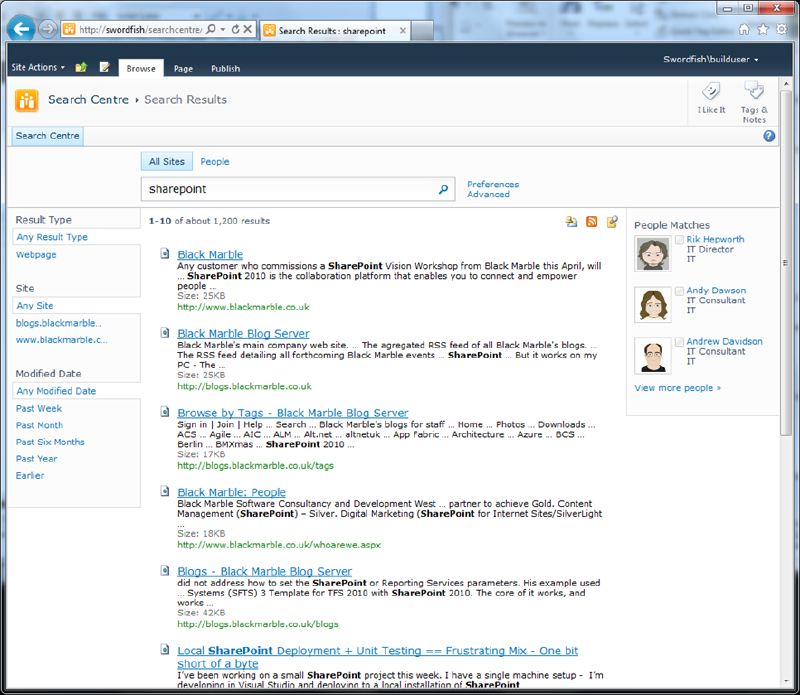800x695 pixels.
Task: Click inside the sharepoint search input box
Action: [x=289, y=189]
